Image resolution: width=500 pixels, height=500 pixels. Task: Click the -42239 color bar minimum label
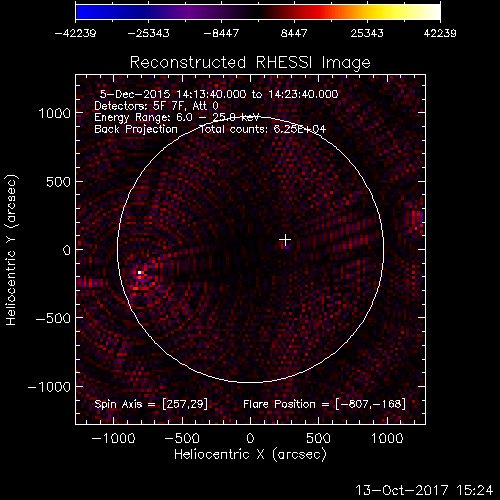(76, 33)
